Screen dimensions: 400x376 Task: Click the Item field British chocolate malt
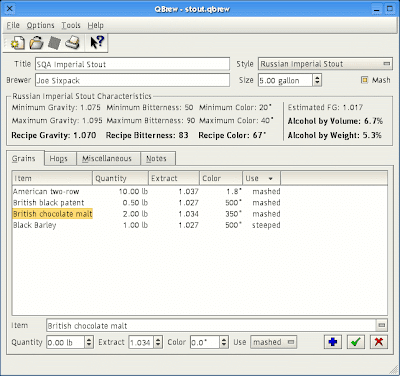211,325
